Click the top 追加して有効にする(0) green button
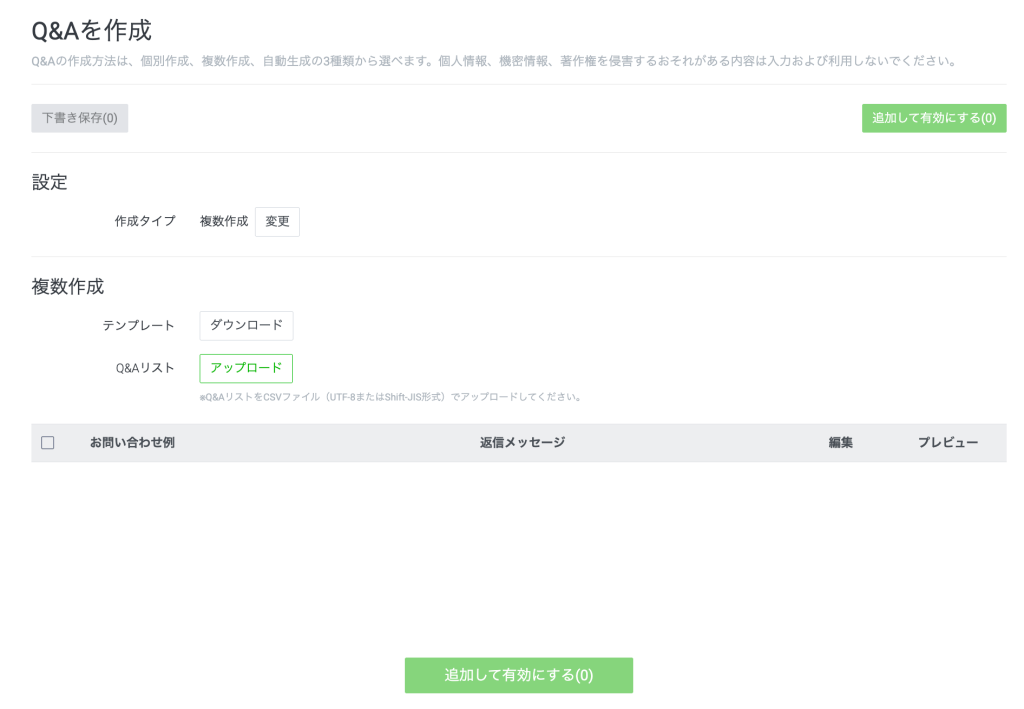Screen dimensions: 1024x709 [934, 118]
